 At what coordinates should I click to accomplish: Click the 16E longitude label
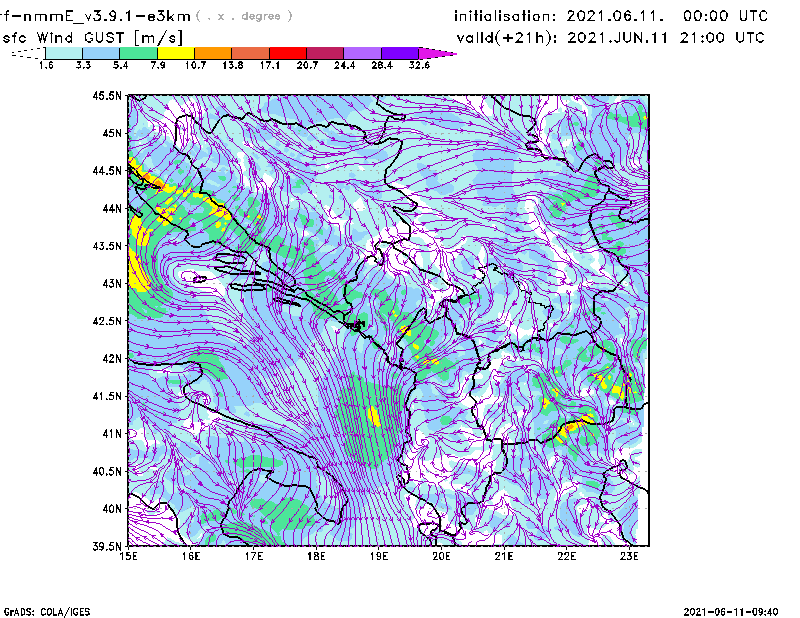coord(191,556)
